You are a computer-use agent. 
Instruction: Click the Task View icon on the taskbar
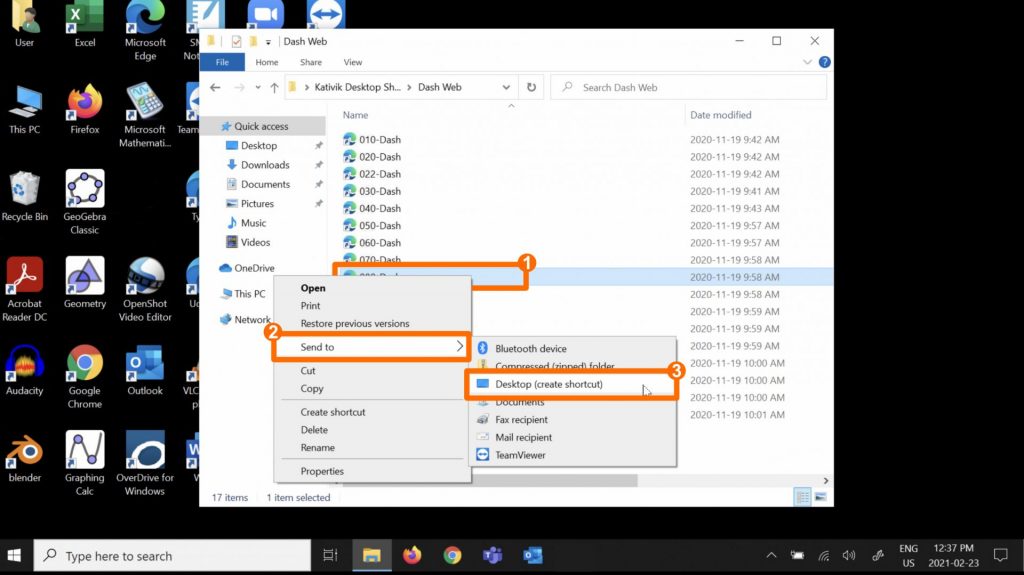330,555
